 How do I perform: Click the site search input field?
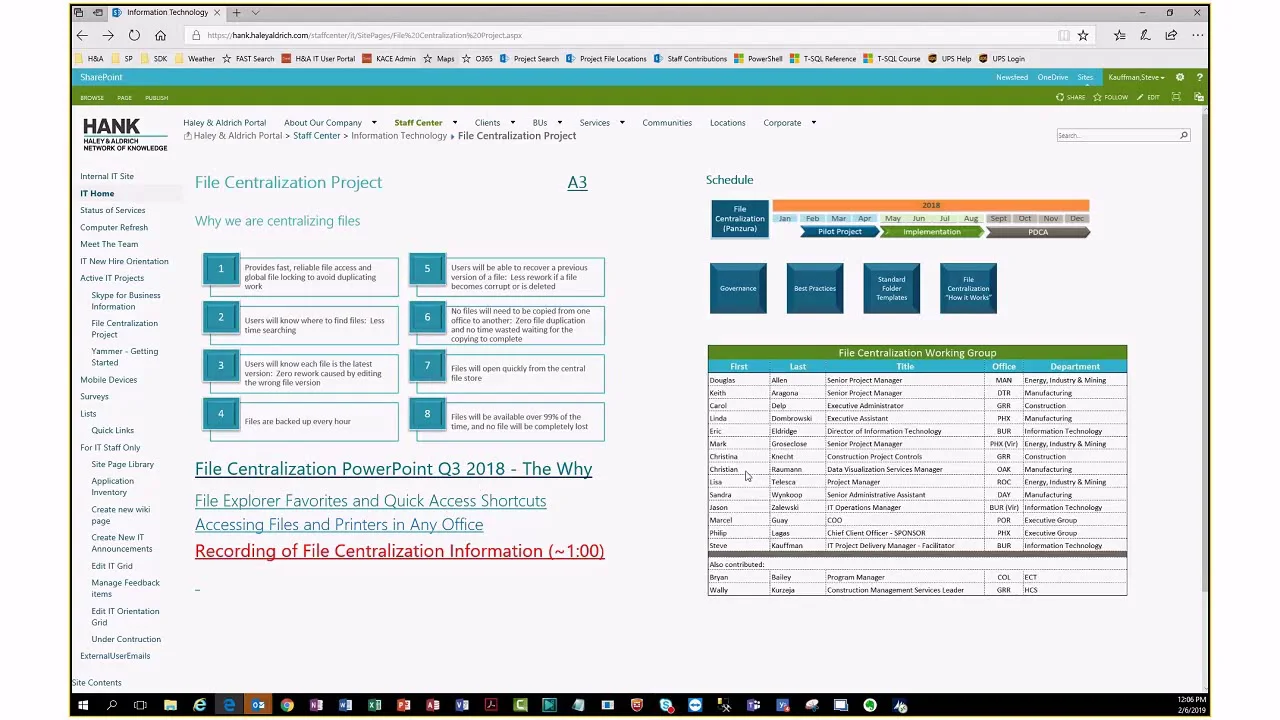coord(1117,135)
